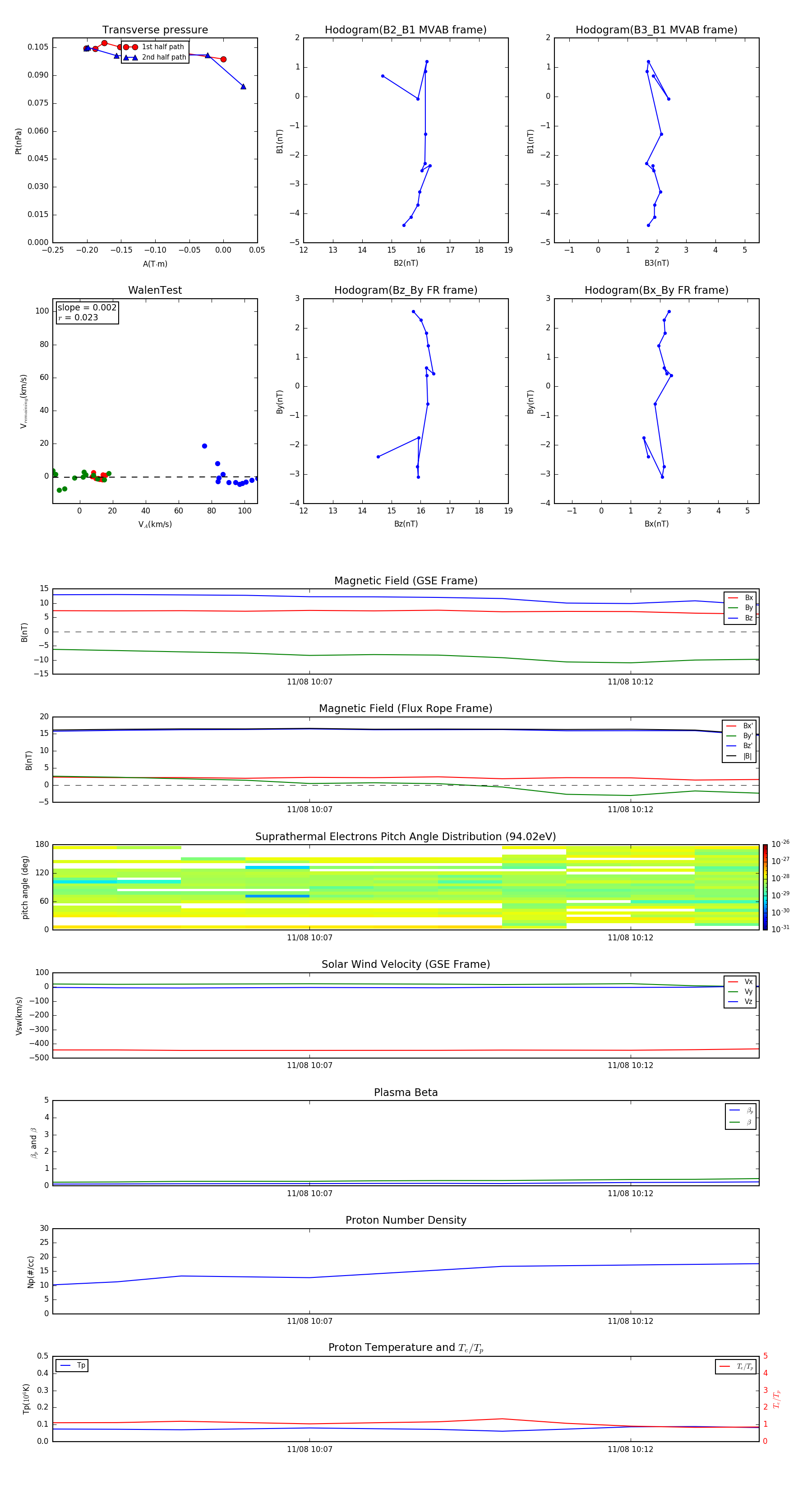
Task: Select the Te/Tp legend entry in the temperature plot
Action: coord(736,1366)
